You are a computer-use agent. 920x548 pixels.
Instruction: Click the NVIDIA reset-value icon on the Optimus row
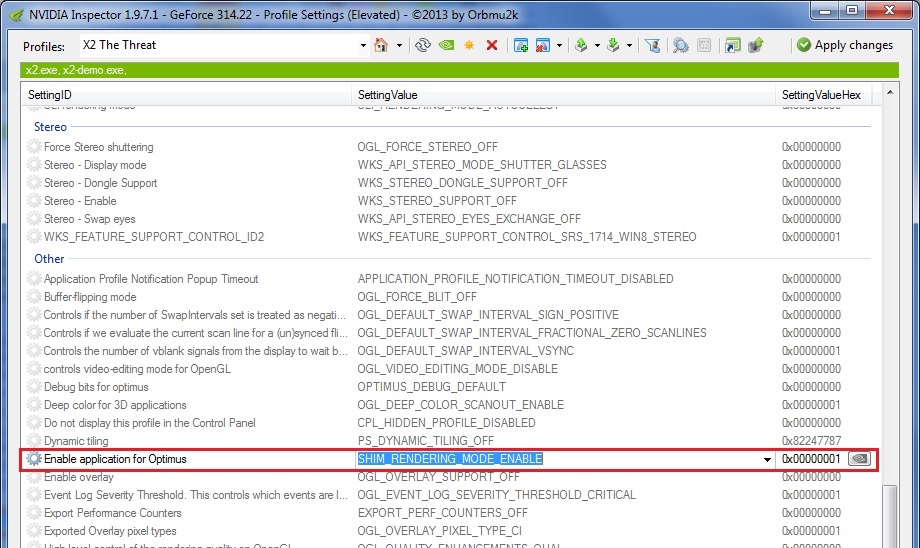(859, 459)
